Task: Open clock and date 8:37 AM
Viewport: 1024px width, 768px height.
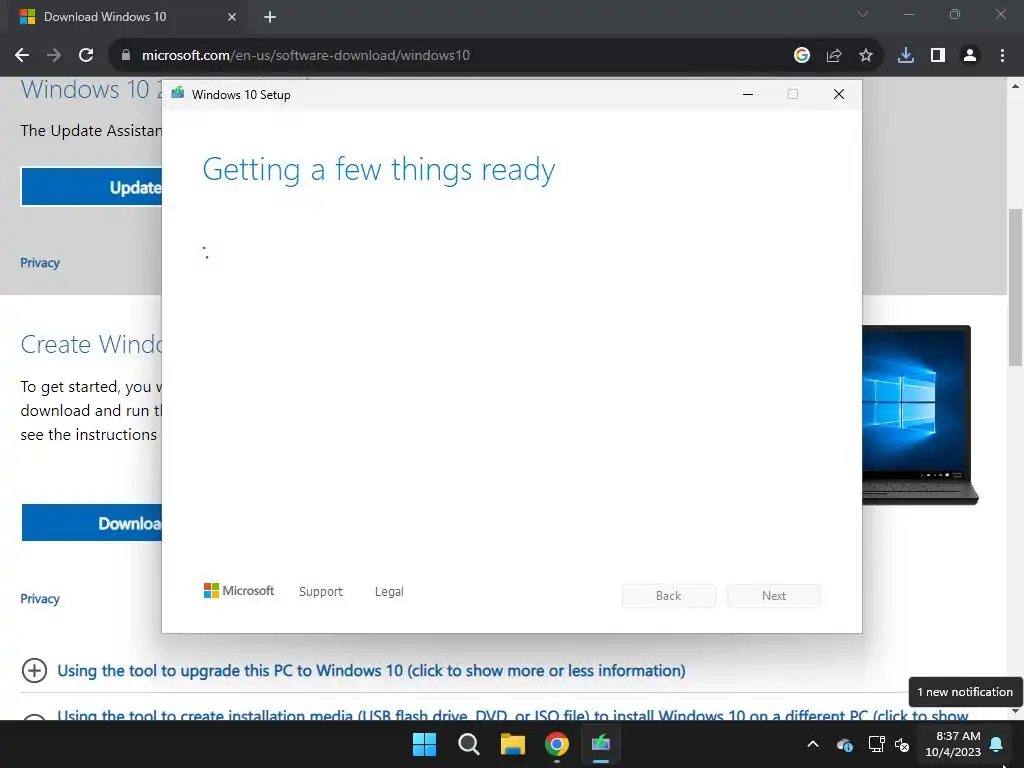Action: click(953, 744)
